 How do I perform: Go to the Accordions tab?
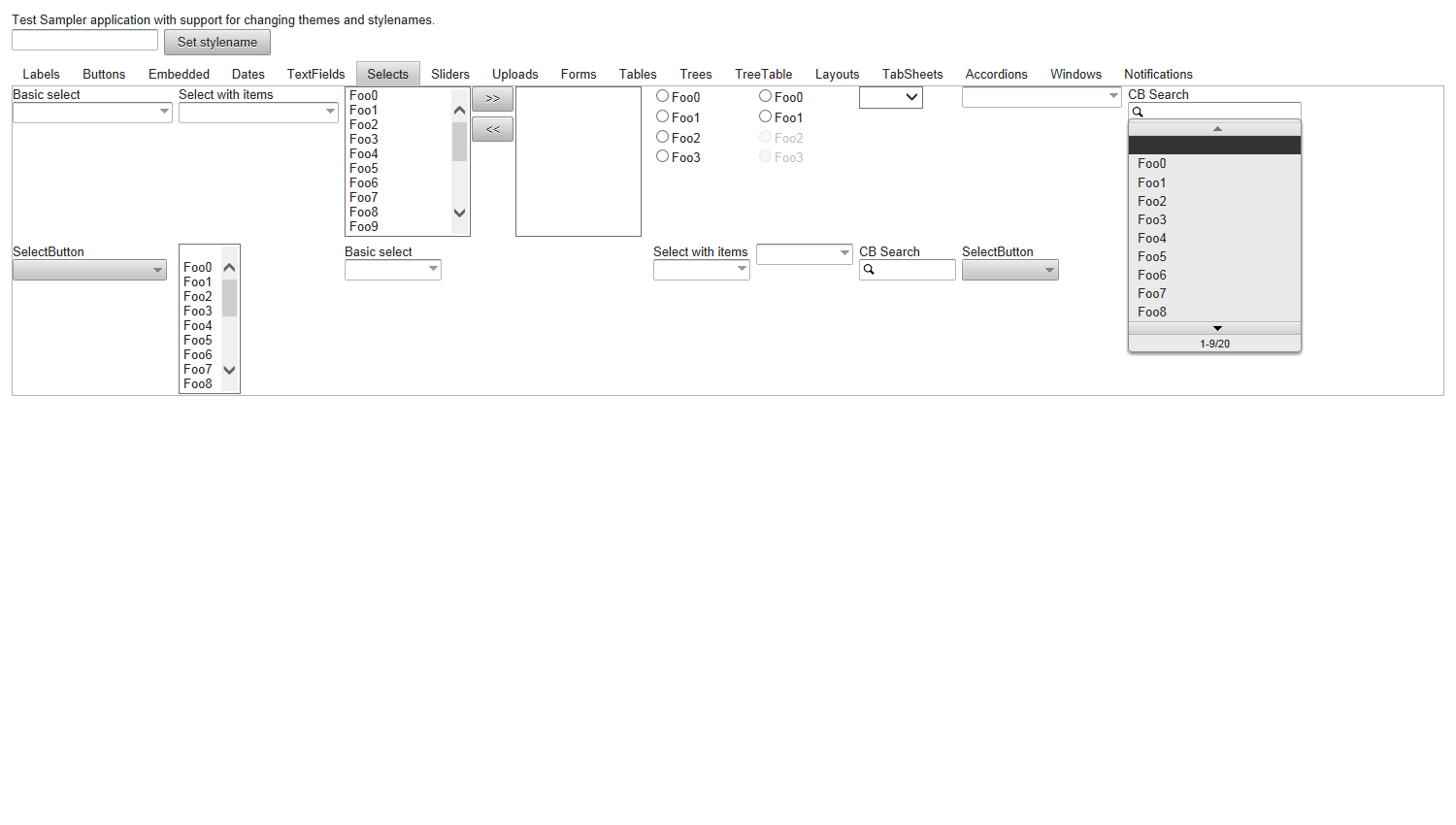tap(996, 74)
